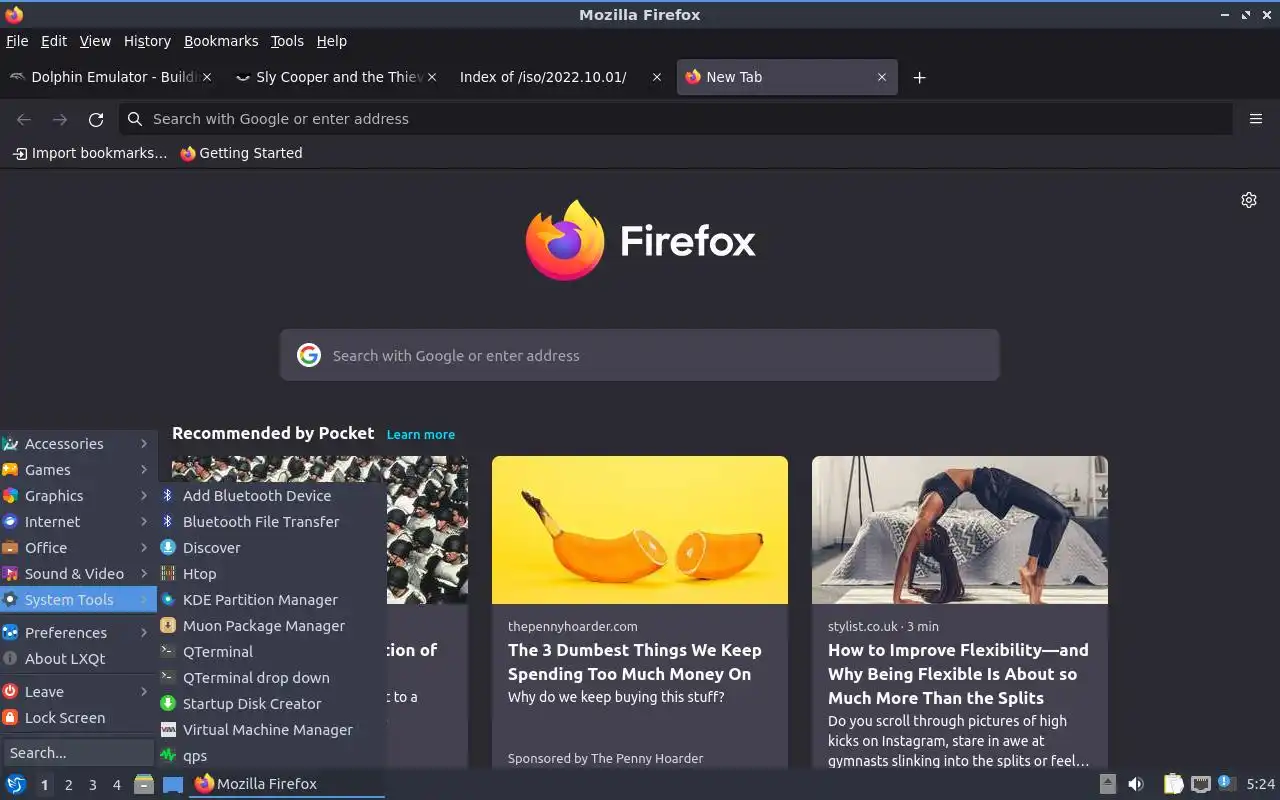Click Lock Screen menu entry
Viewport: 1280px width, 800px height.
78,718
